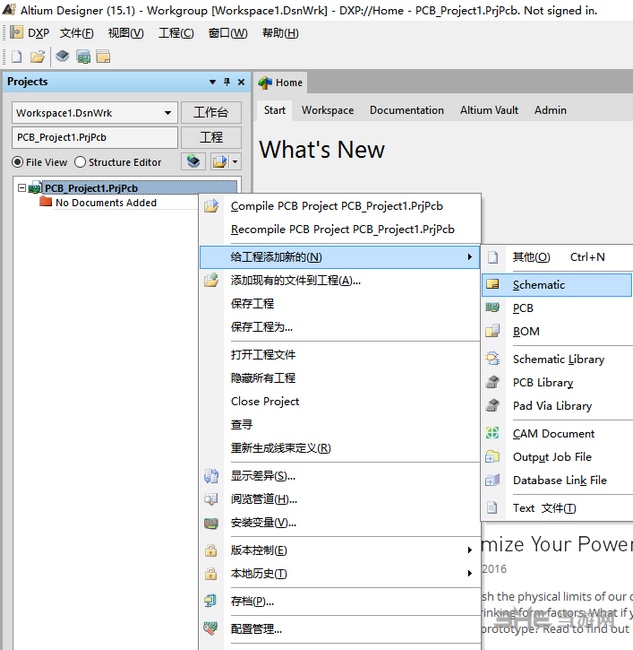Click the open device view toolbar icon

(62, 56)
